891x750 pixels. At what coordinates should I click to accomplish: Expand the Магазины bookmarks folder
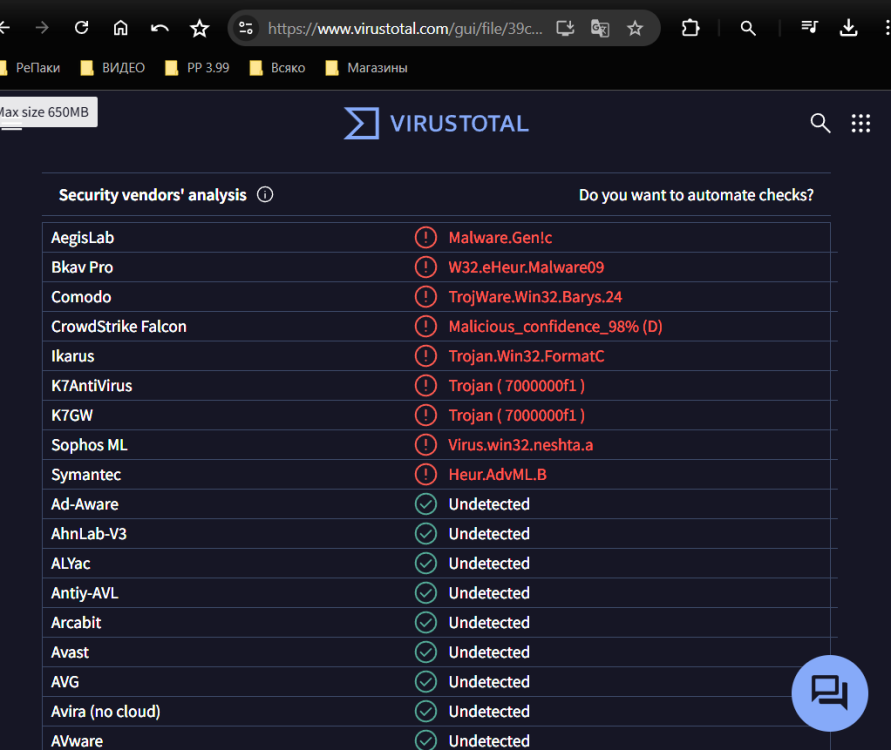(365, 68)
